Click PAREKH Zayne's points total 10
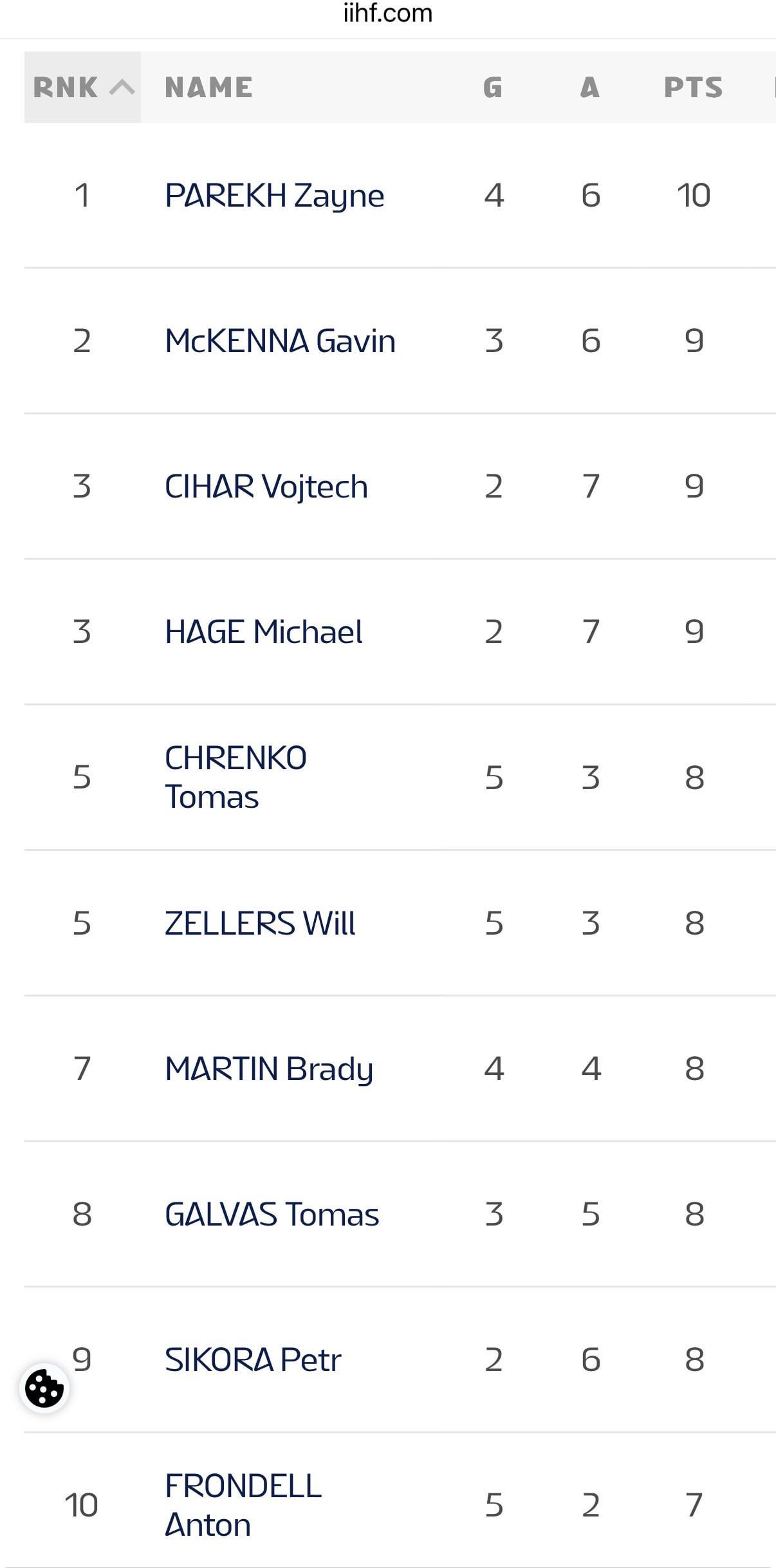 click(694, 195)
